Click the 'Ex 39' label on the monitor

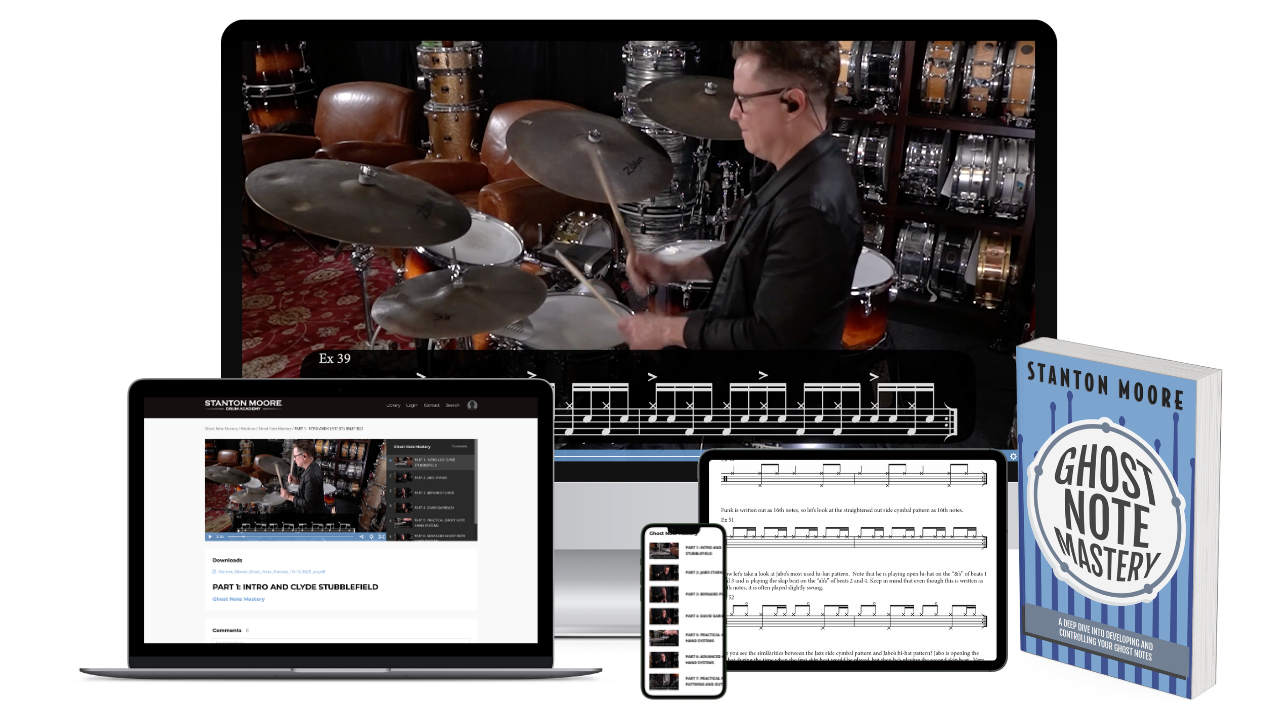(x=335, y=359)
